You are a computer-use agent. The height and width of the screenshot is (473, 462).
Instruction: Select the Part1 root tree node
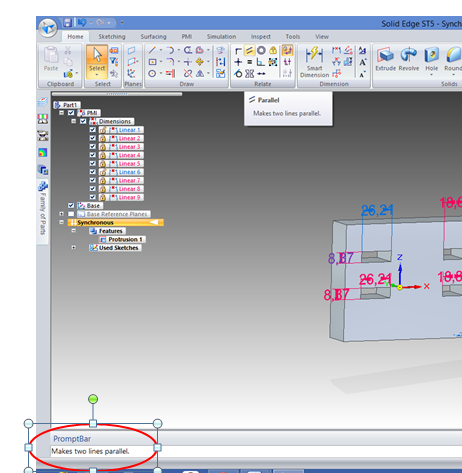pos(67,105)
